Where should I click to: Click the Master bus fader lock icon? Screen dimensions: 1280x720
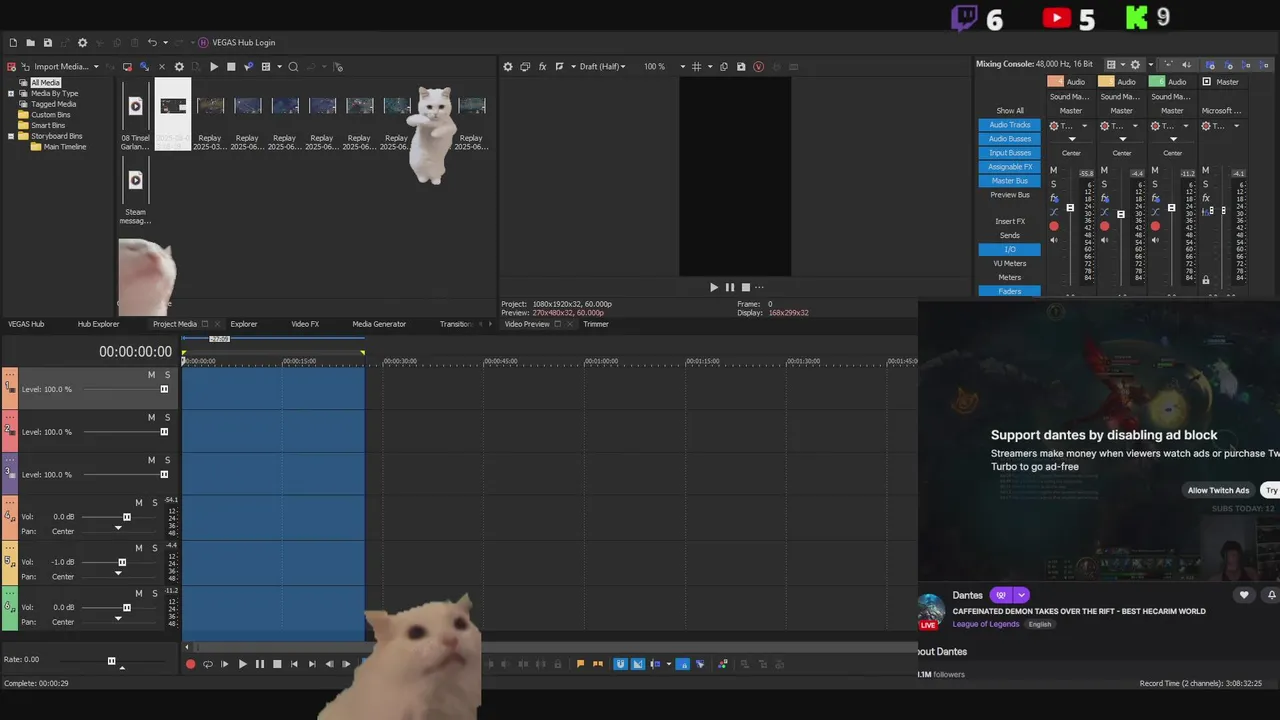(1206, 281)
